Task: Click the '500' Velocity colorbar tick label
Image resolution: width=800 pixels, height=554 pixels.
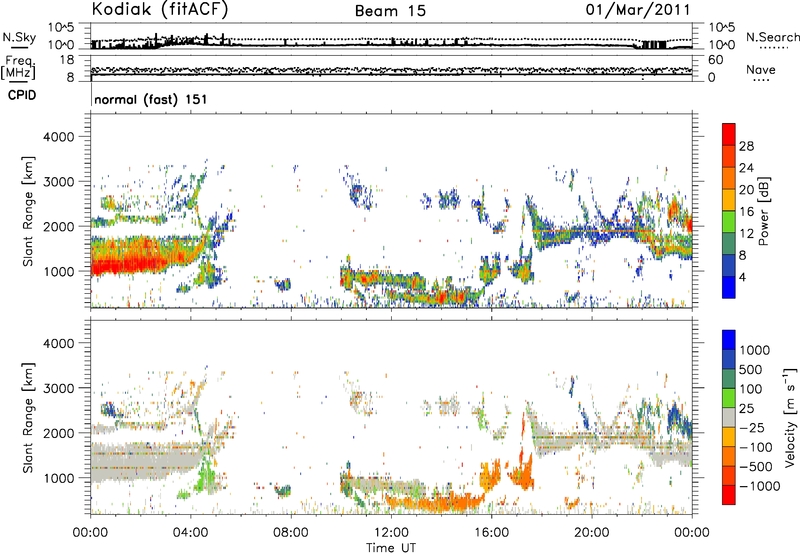Action: [751, 369]
